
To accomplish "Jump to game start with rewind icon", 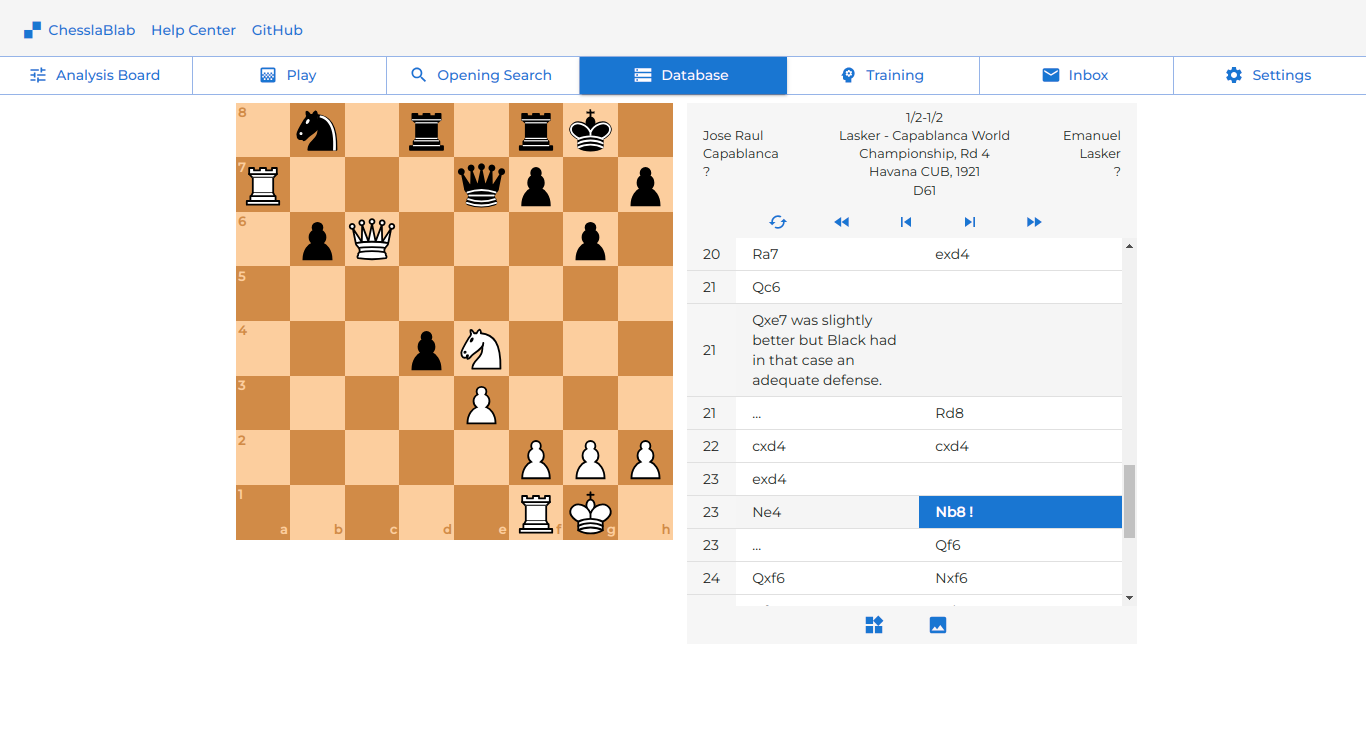I will (x=841, y=222).
